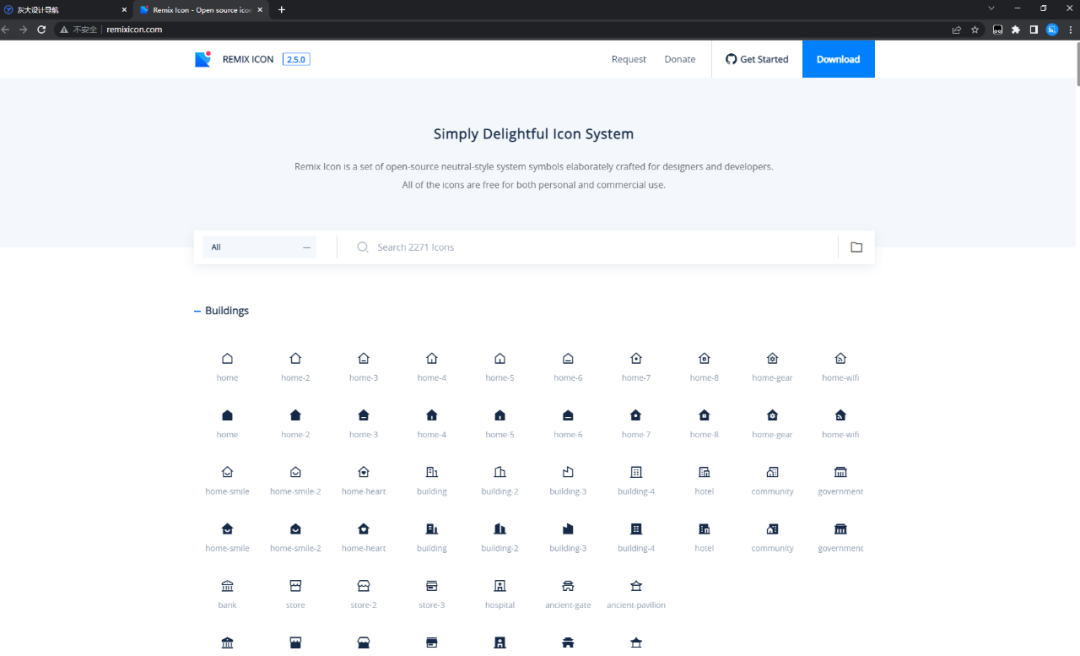1080x656 pixels.
Task: Reload the current page
Action: pyautogui.click(x=41, y=30)
